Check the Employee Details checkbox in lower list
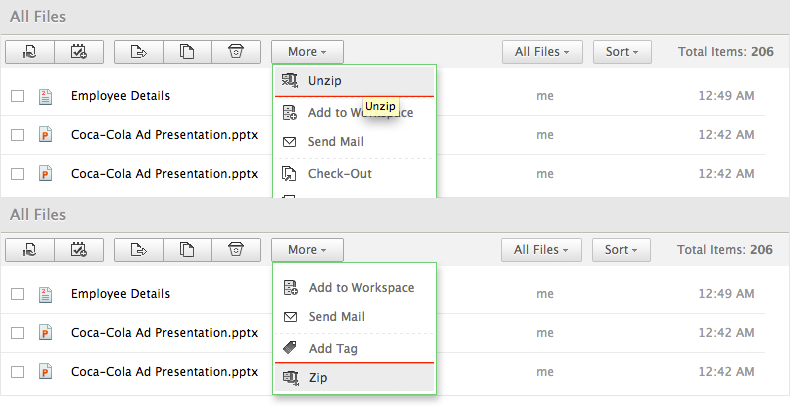 pos(17,294)
